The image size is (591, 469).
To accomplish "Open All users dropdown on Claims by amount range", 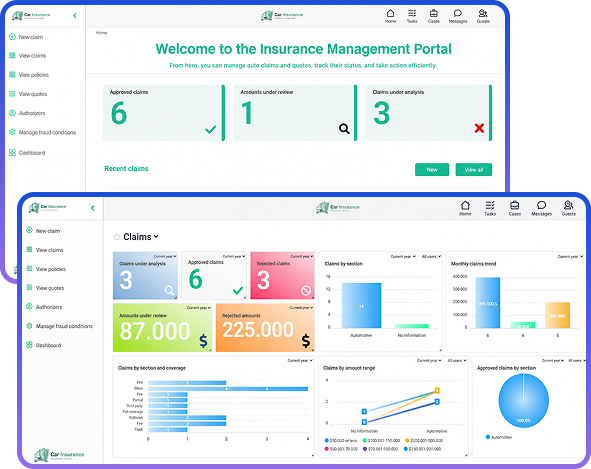I will coord(457,361).
